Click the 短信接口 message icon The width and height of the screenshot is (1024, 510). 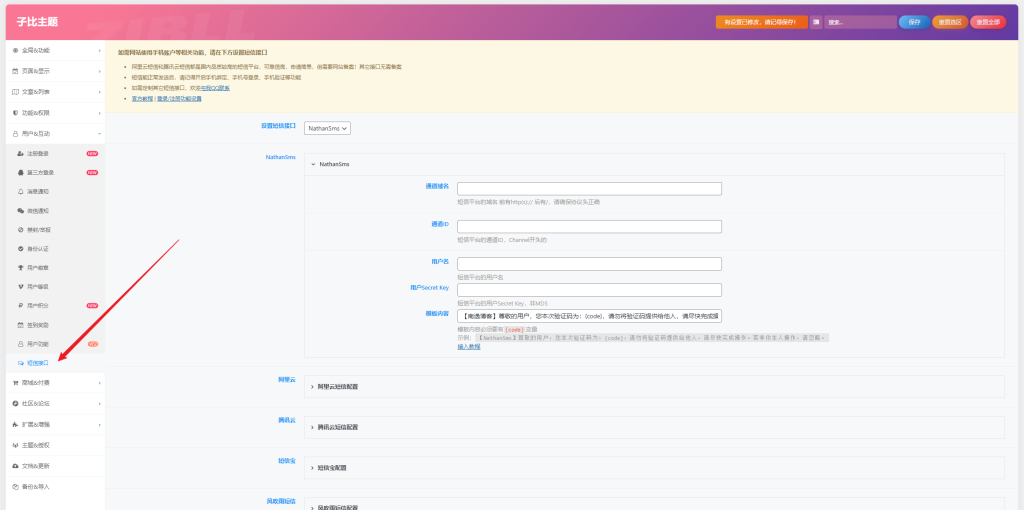click(x=20, y=363)
